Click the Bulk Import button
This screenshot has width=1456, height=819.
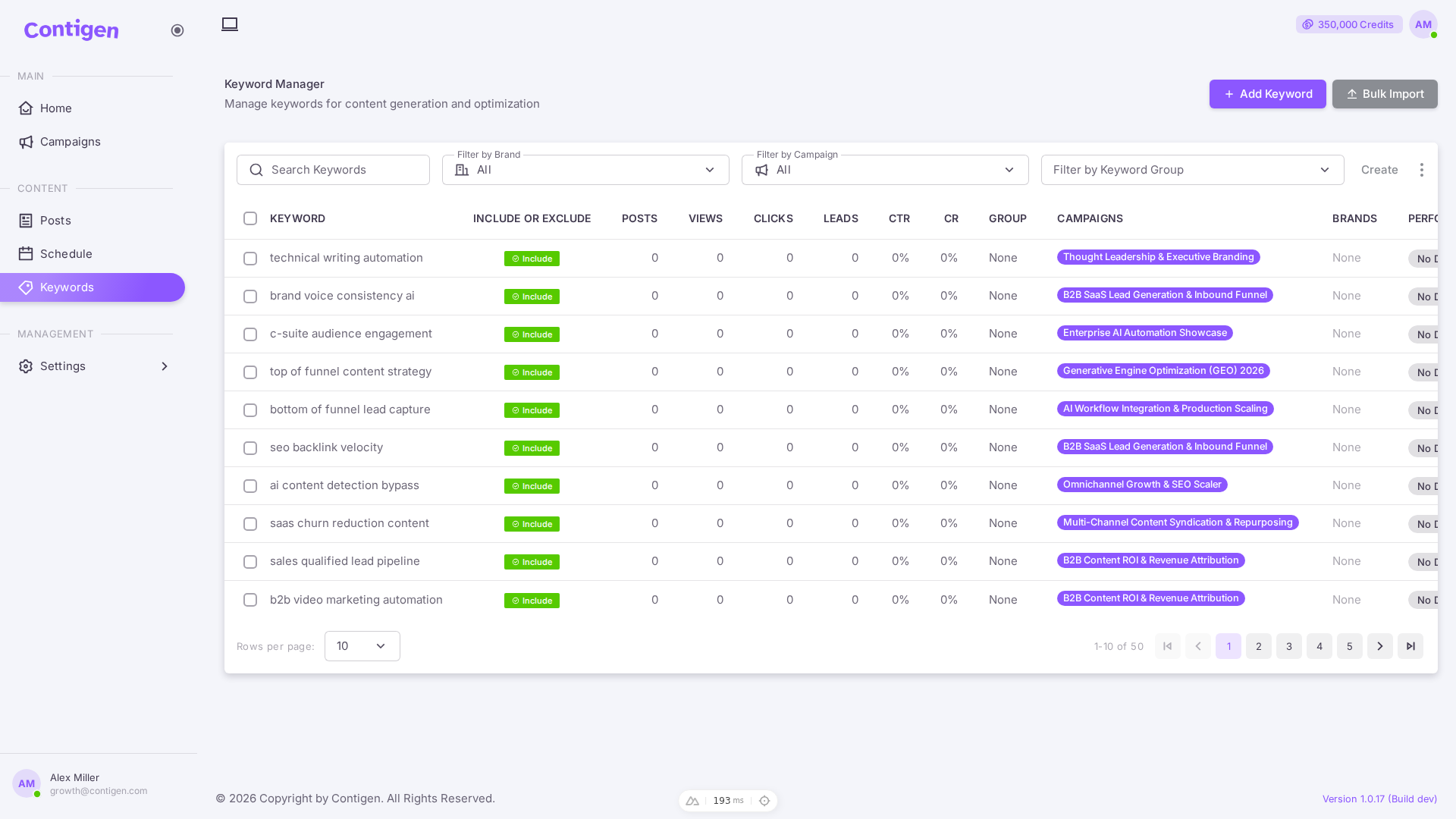pyautogui.click(x=1385, y=94)
